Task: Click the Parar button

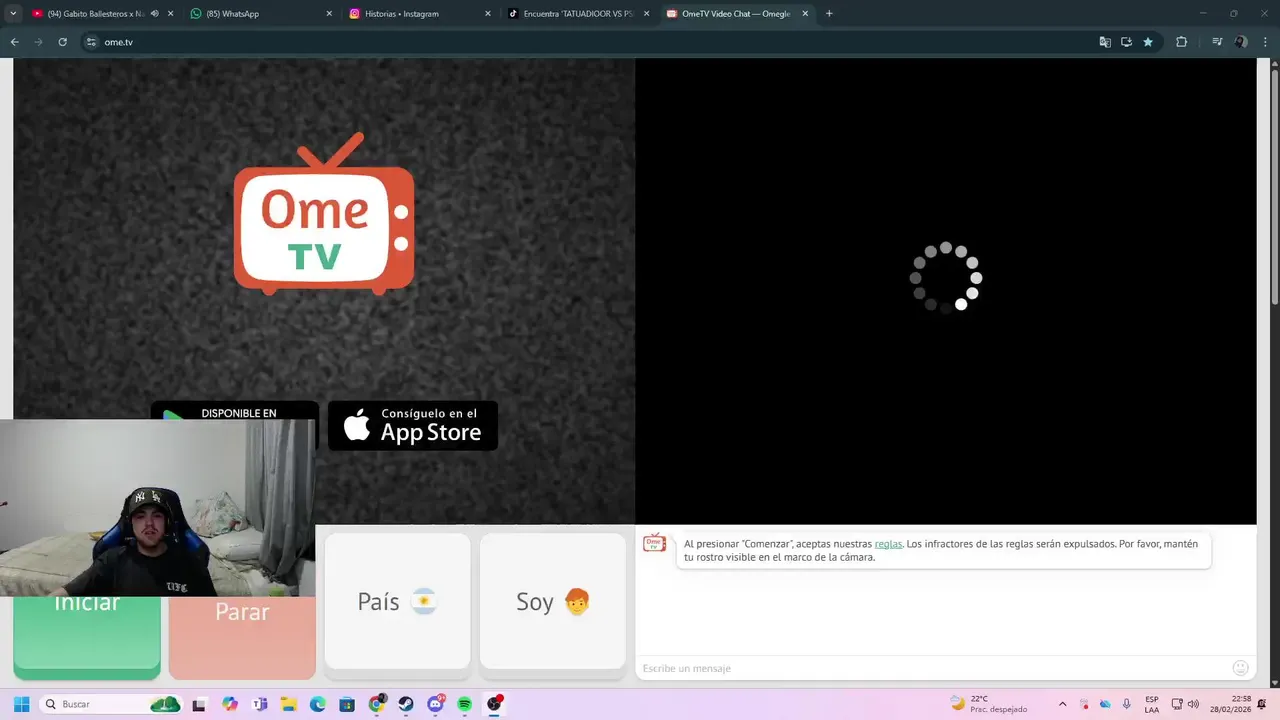Action: pos(242,637)
